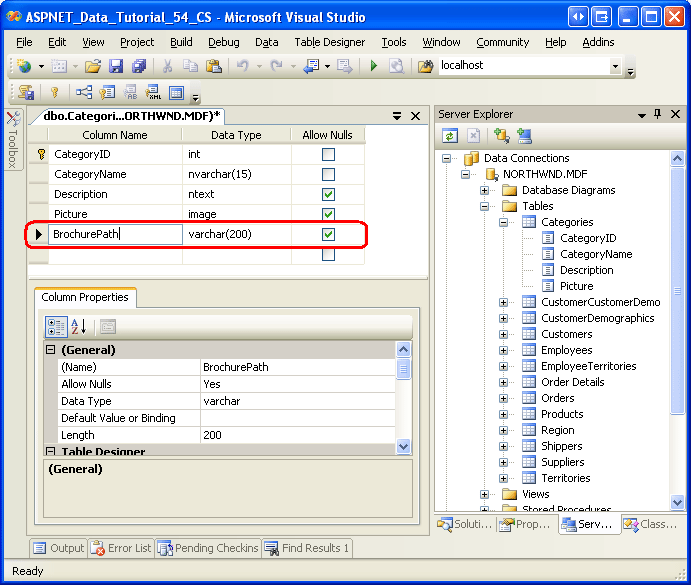691x585 pixels.
Task: Open the Relationships toolbar icon
Action: 84,93
